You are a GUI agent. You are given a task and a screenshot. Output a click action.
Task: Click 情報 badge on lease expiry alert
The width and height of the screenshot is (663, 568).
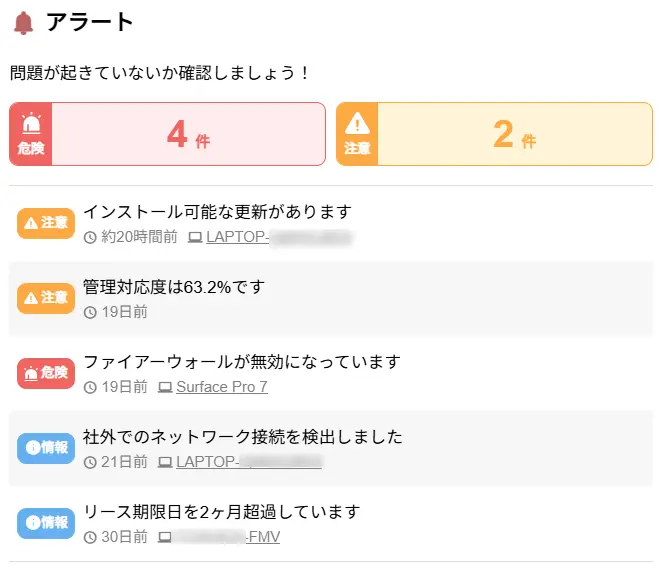(46, 523)
